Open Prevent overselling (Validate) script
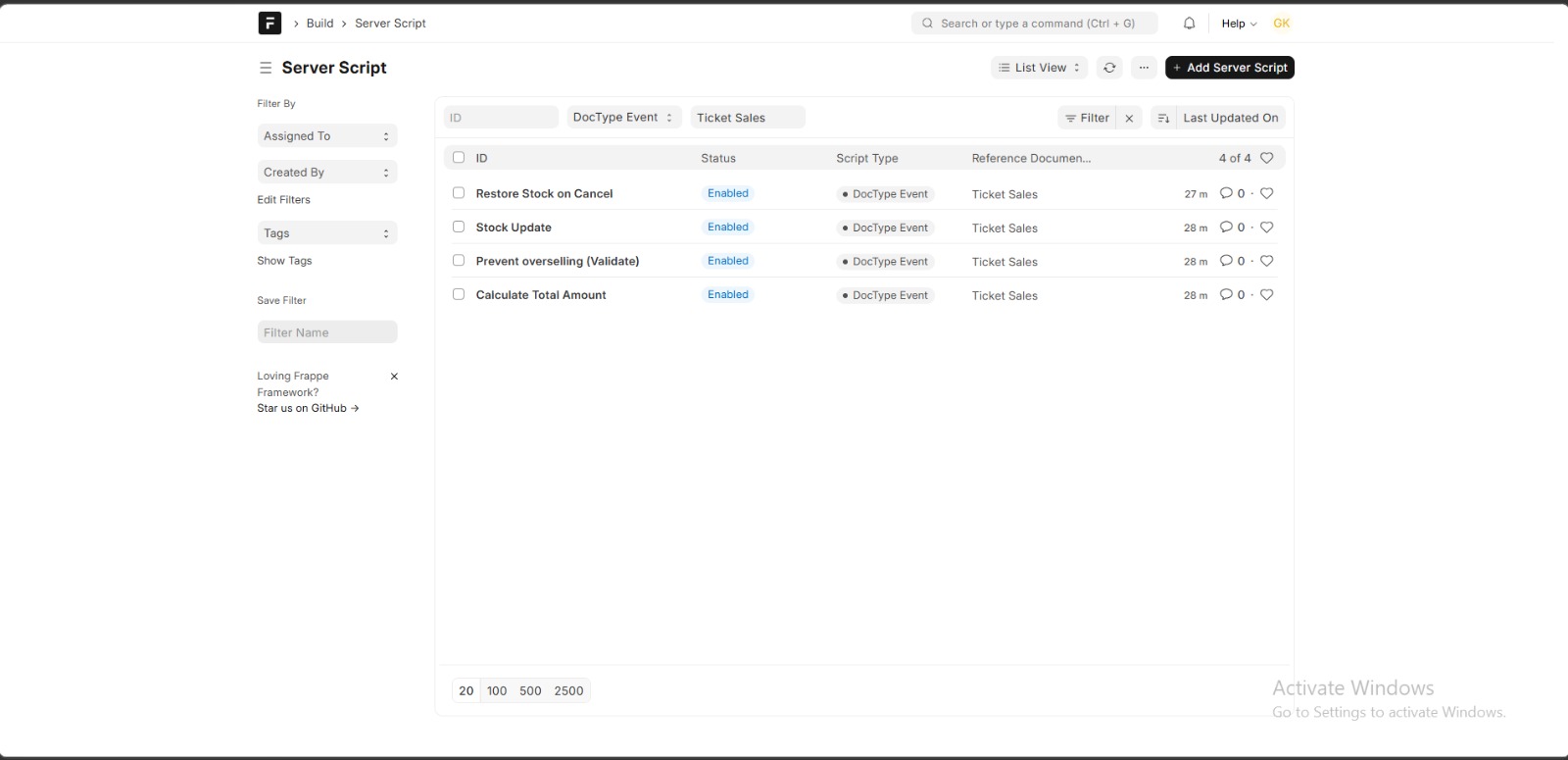Image resolution: width=1568 pixels, height=760 pixels. point(558,261)
